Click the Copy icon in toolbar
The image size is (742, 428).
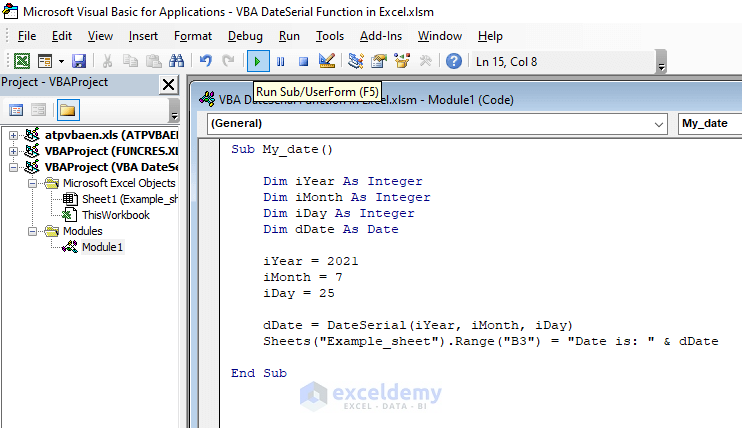click(130, 61)
